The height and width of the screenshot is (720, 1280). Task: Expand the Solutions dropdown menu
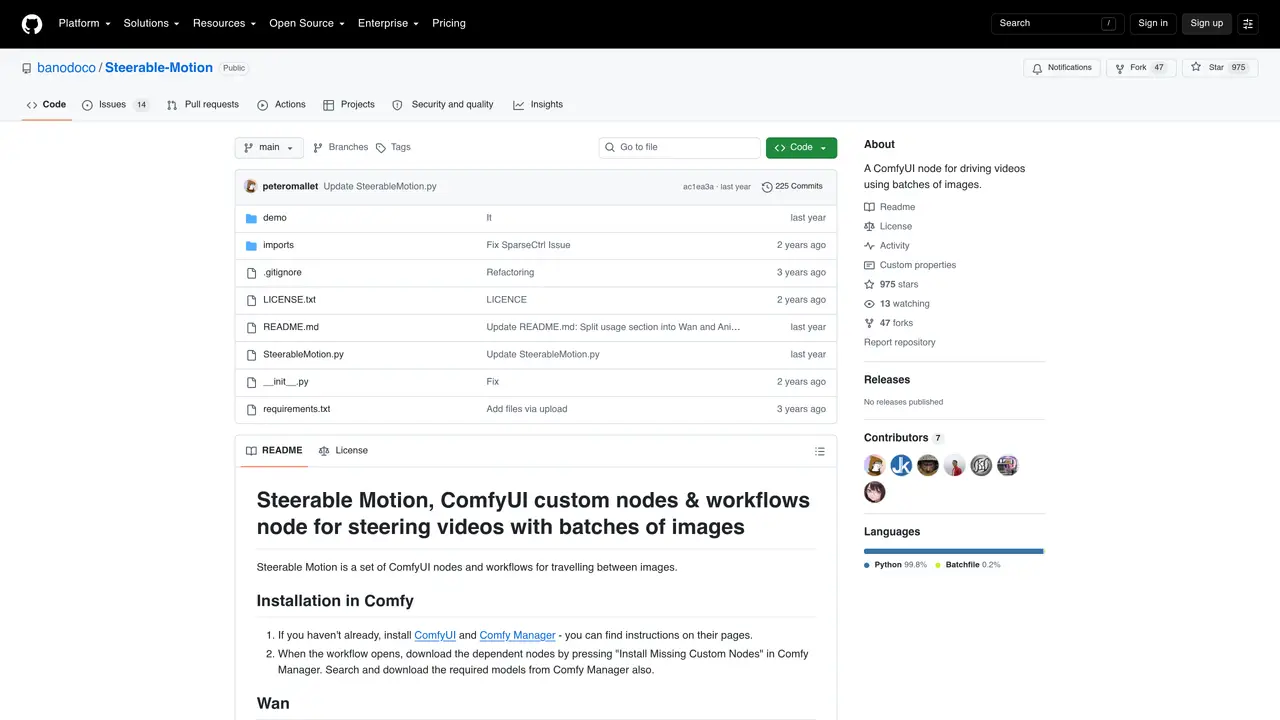click(x=151, y=23)
